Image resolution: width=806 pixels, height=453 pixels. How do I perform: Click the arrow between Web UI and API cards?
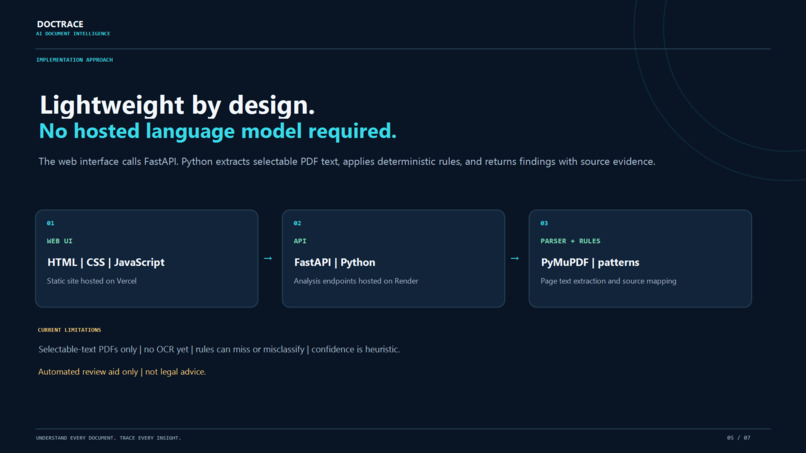pos(268,258)
